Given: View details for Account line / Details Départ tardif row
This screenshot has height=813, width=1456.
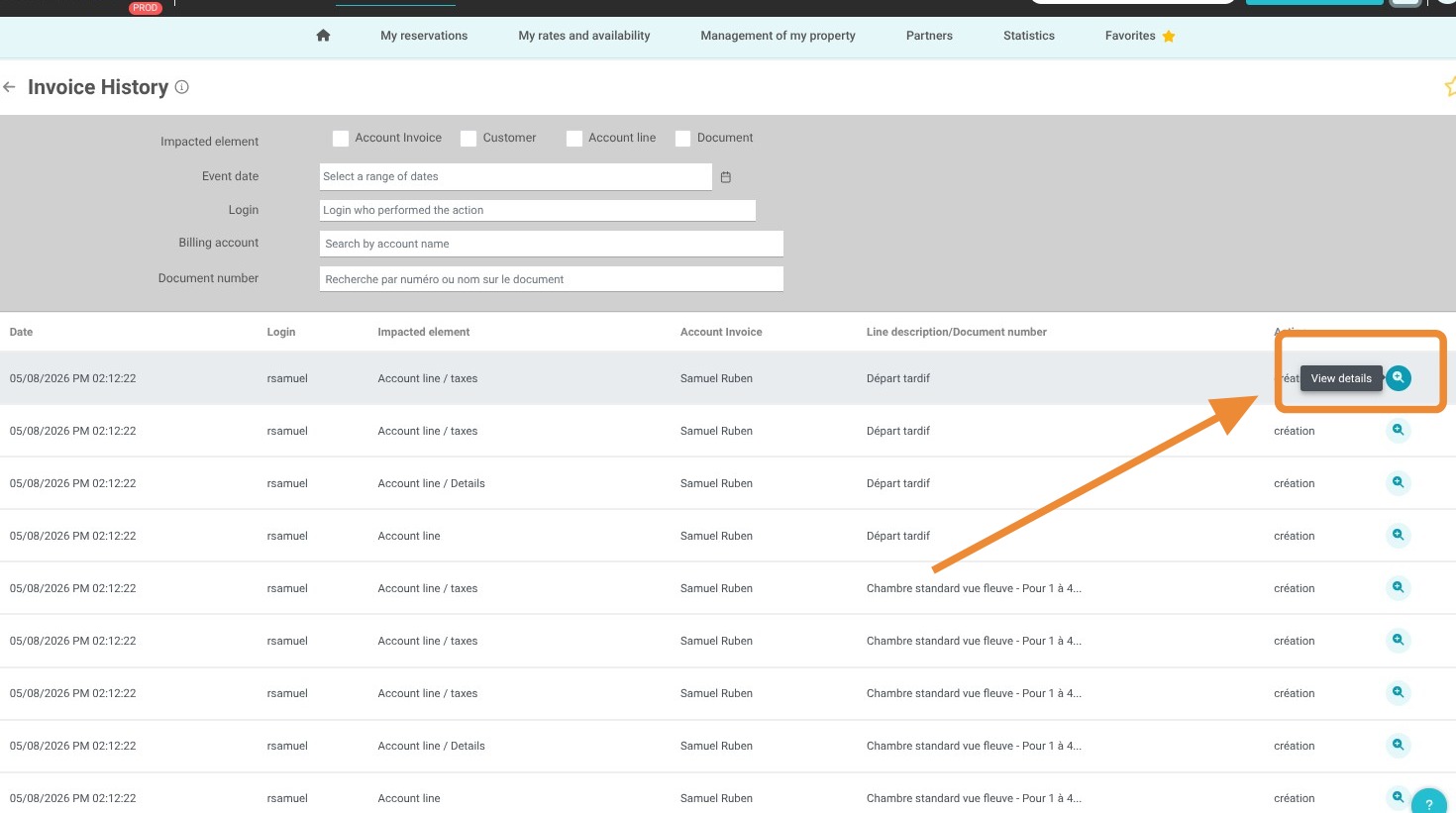Looking at the screenshot, I should coord(1399,483).
